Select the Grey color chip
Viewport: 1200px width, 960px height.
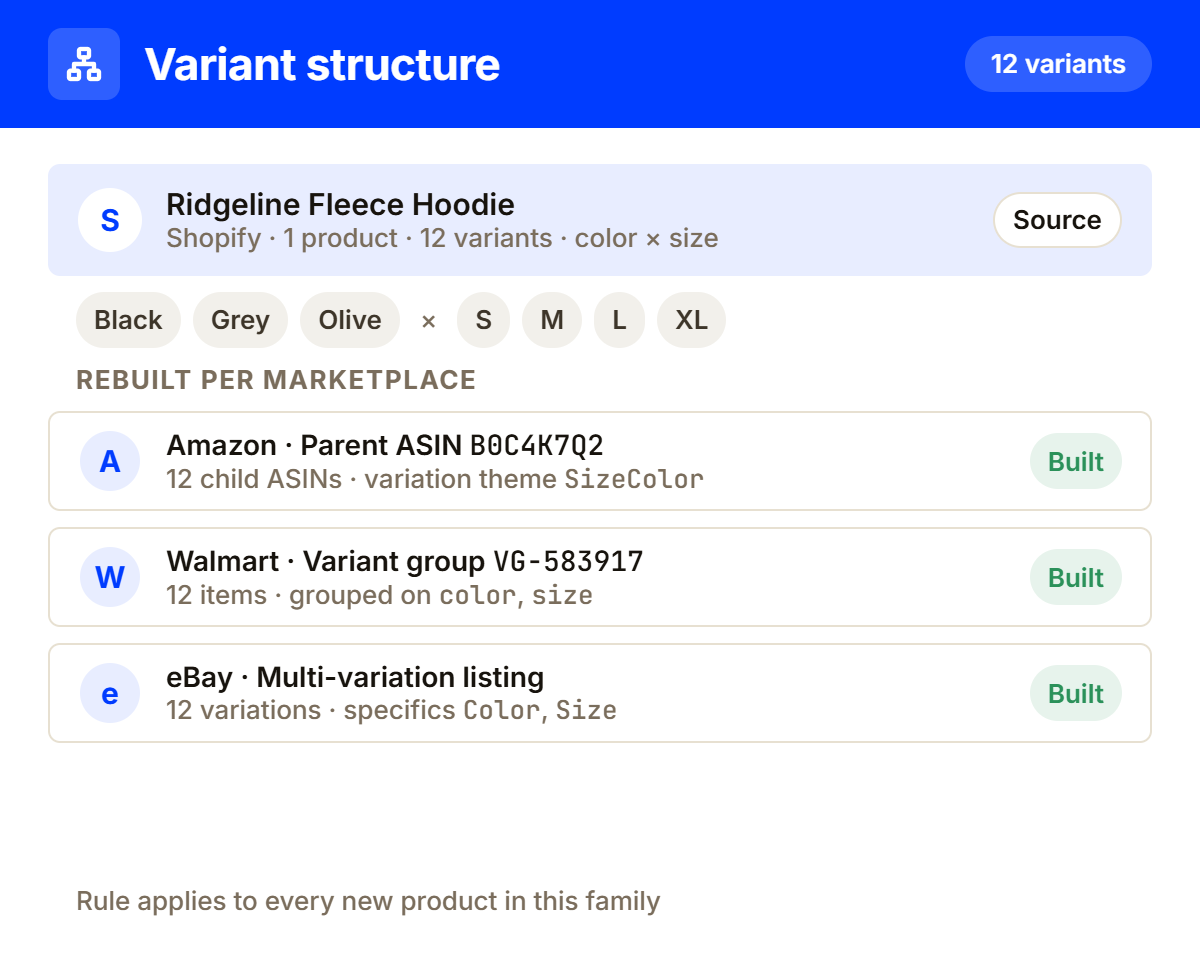[x=240, y=320]
